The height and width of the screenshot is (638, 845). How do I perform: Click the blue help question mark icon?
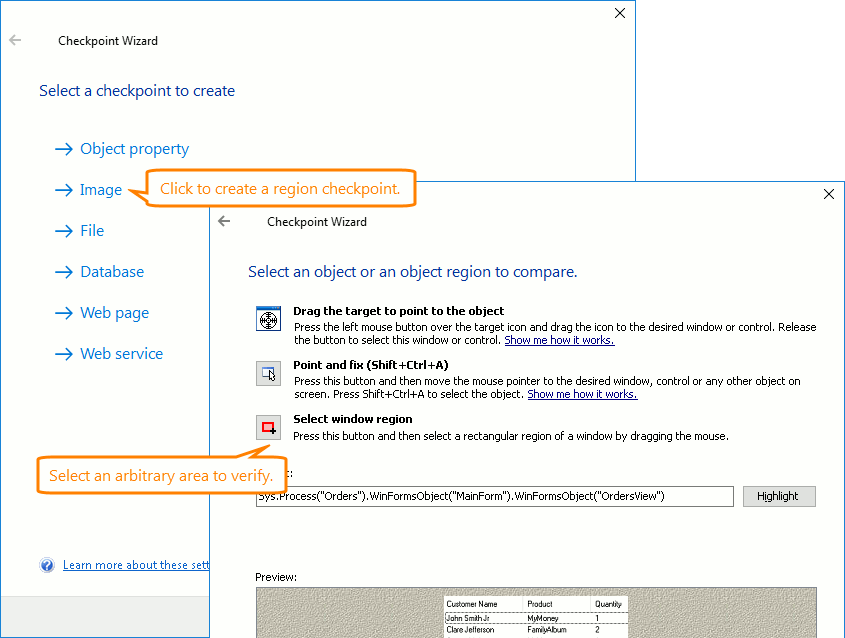tap(47, 565)
